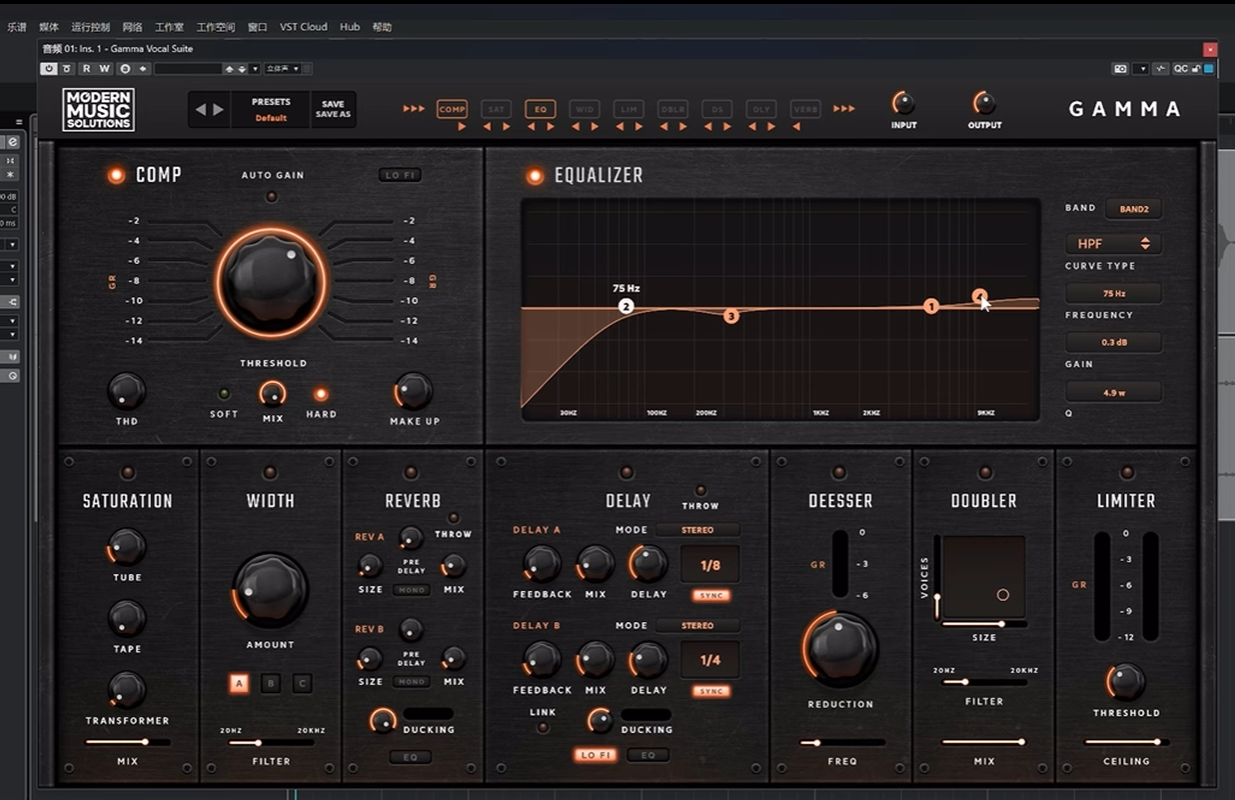The width and height of the screenshot is (1235, 800).
Task: Select EQ band node 3 on the curve
Action: pyautogui.click(x=730, y=316)
